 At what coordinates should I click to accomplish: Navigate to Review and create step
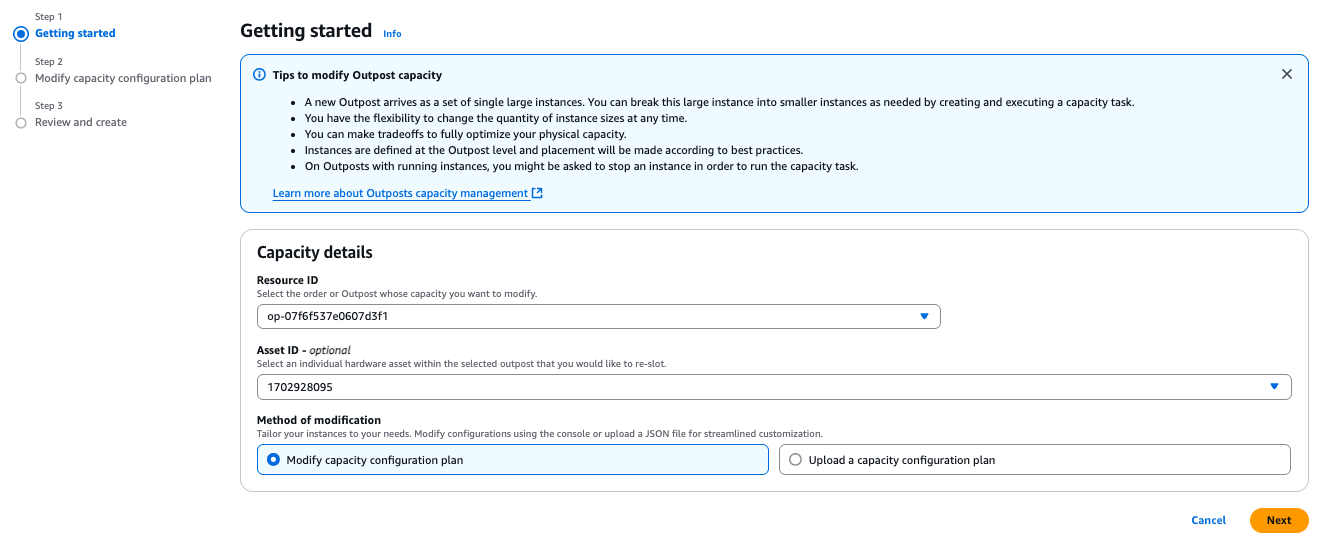[x=81, y=122]
